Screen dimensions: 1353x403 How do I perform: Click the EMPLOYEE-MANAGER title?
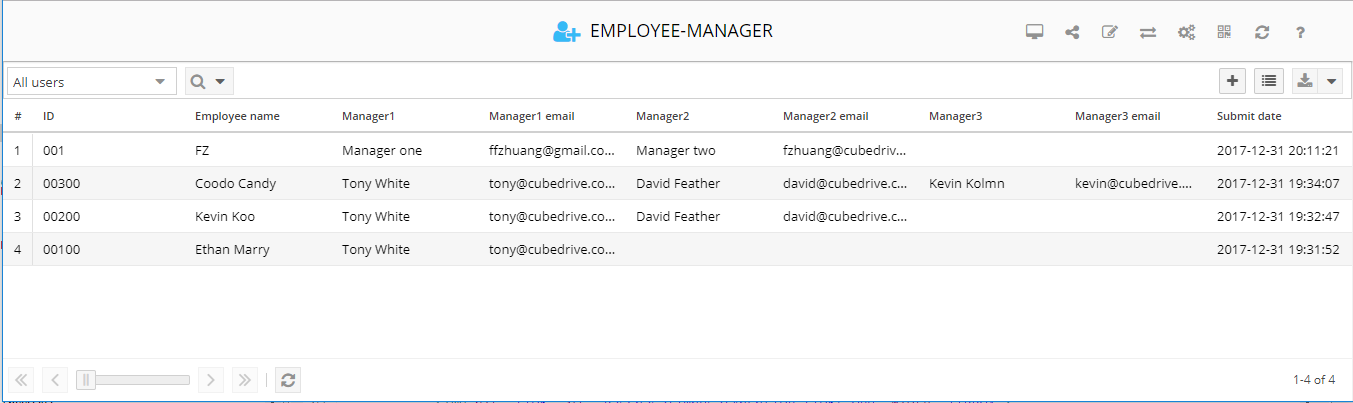pyautogui.click(x=681, y=31)
